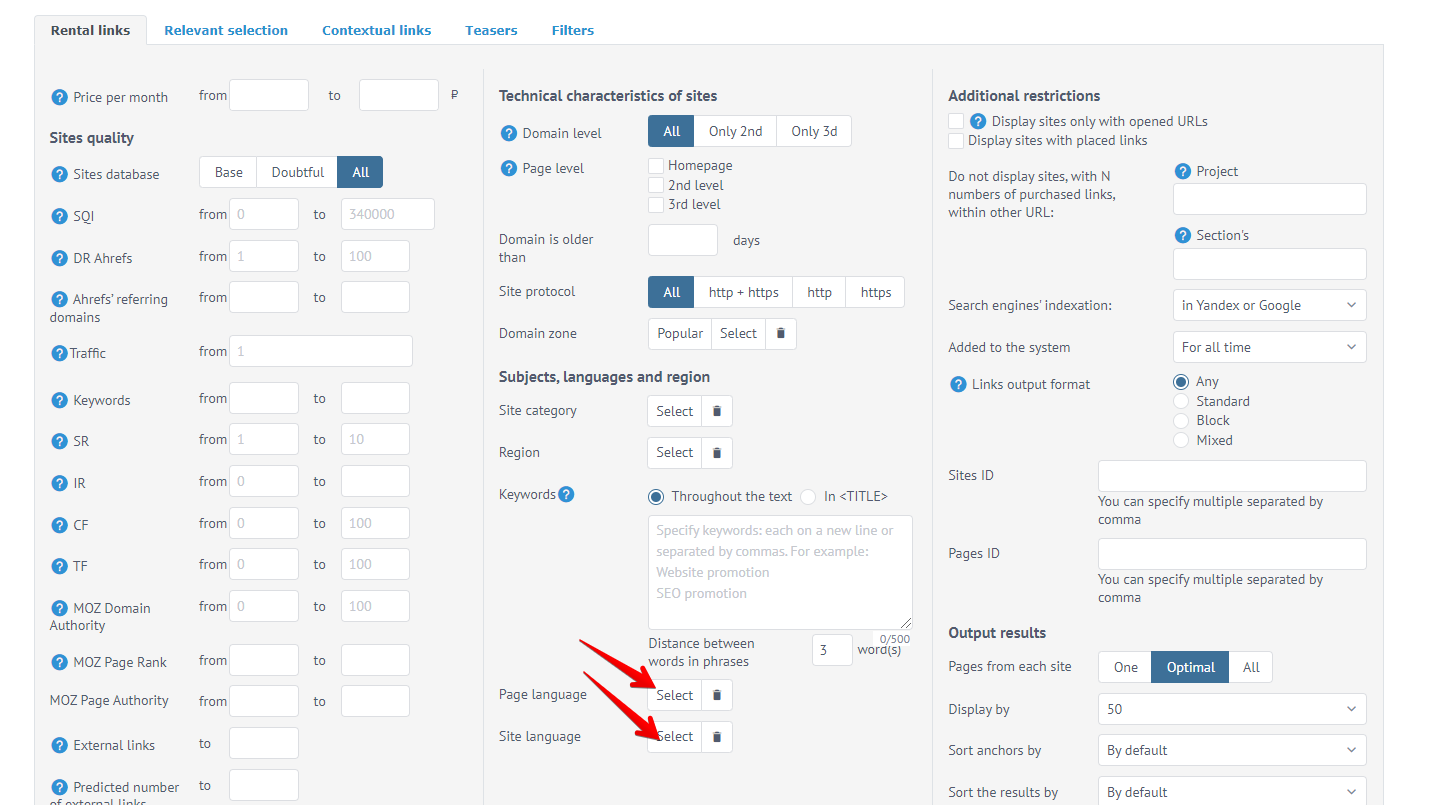The image size is (1446, 805).
Task: Focus the keywords text area
Action: (x=780, y=573)
